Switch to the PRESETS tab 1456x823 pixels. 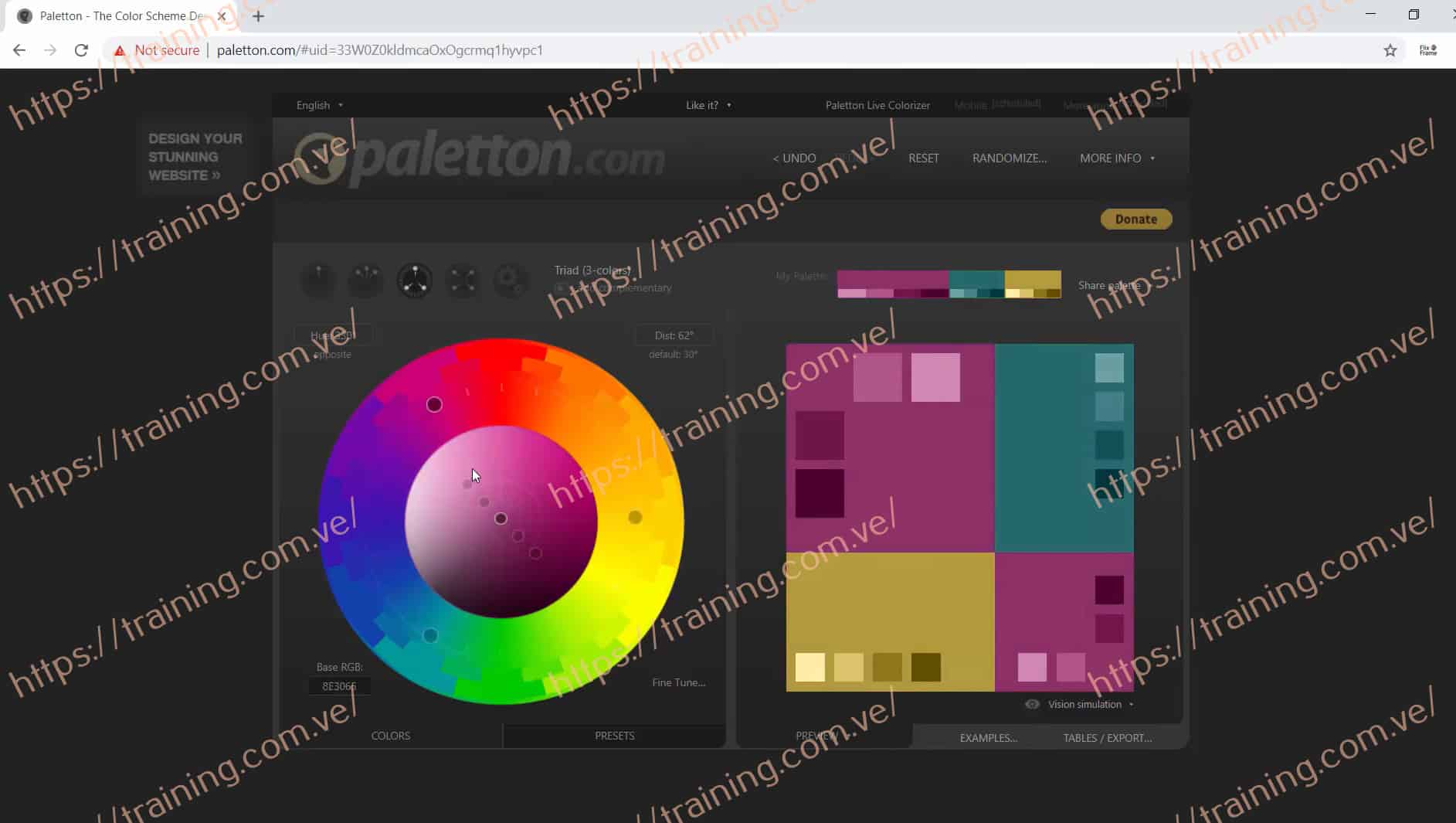(x=614, y=736)
